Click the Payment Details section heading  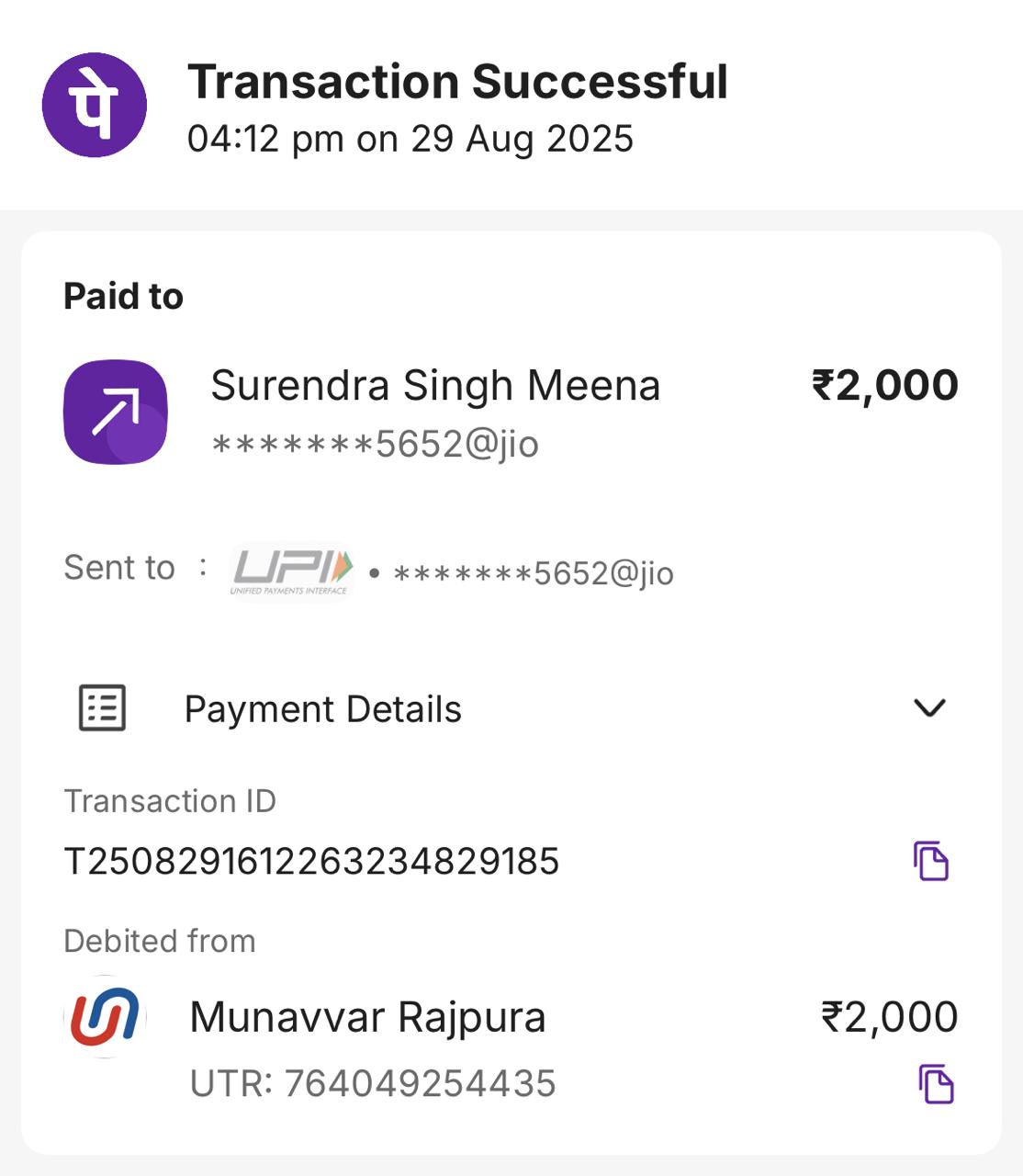322,709
